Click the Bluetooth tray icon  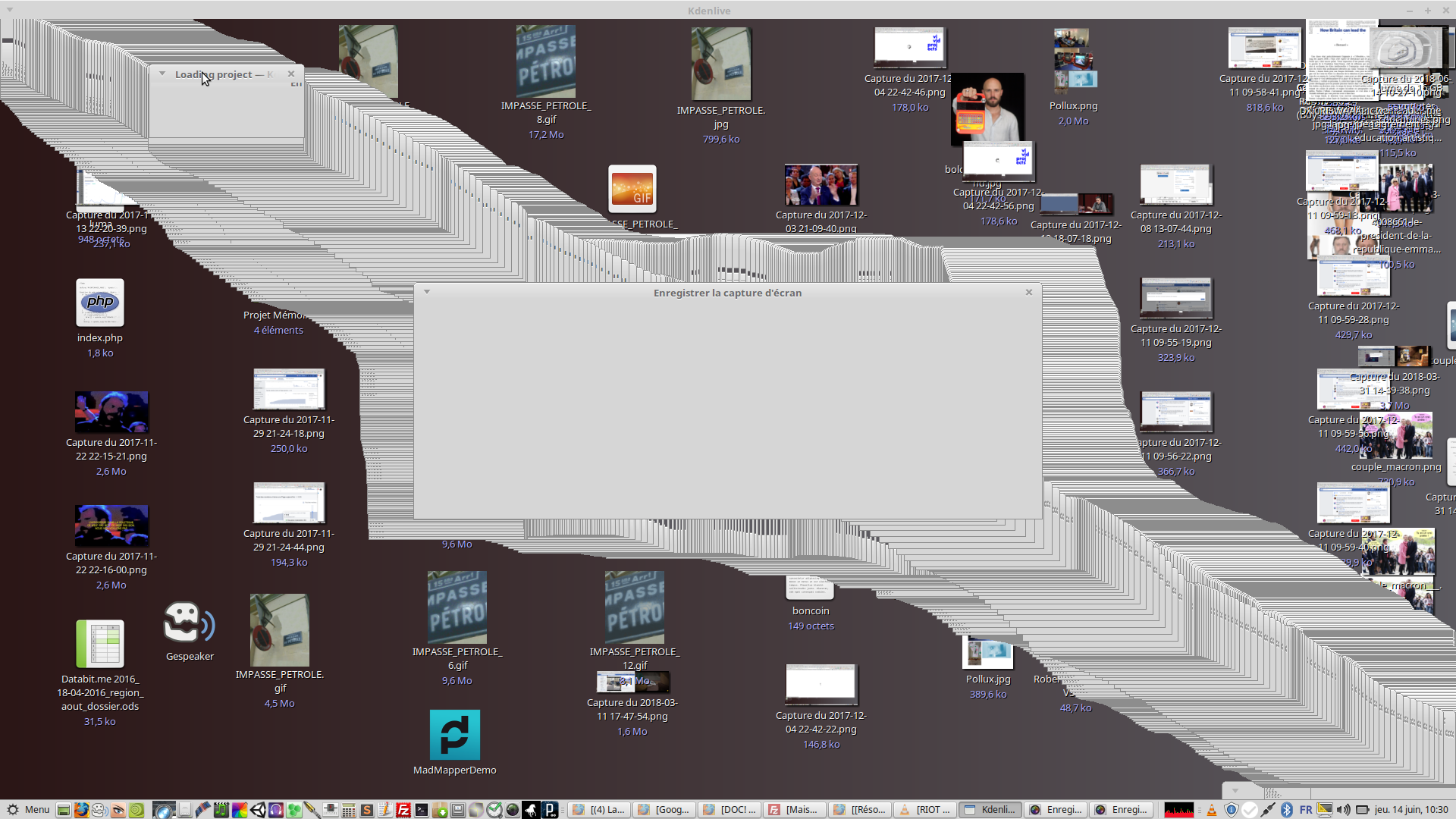(1287, 810)
